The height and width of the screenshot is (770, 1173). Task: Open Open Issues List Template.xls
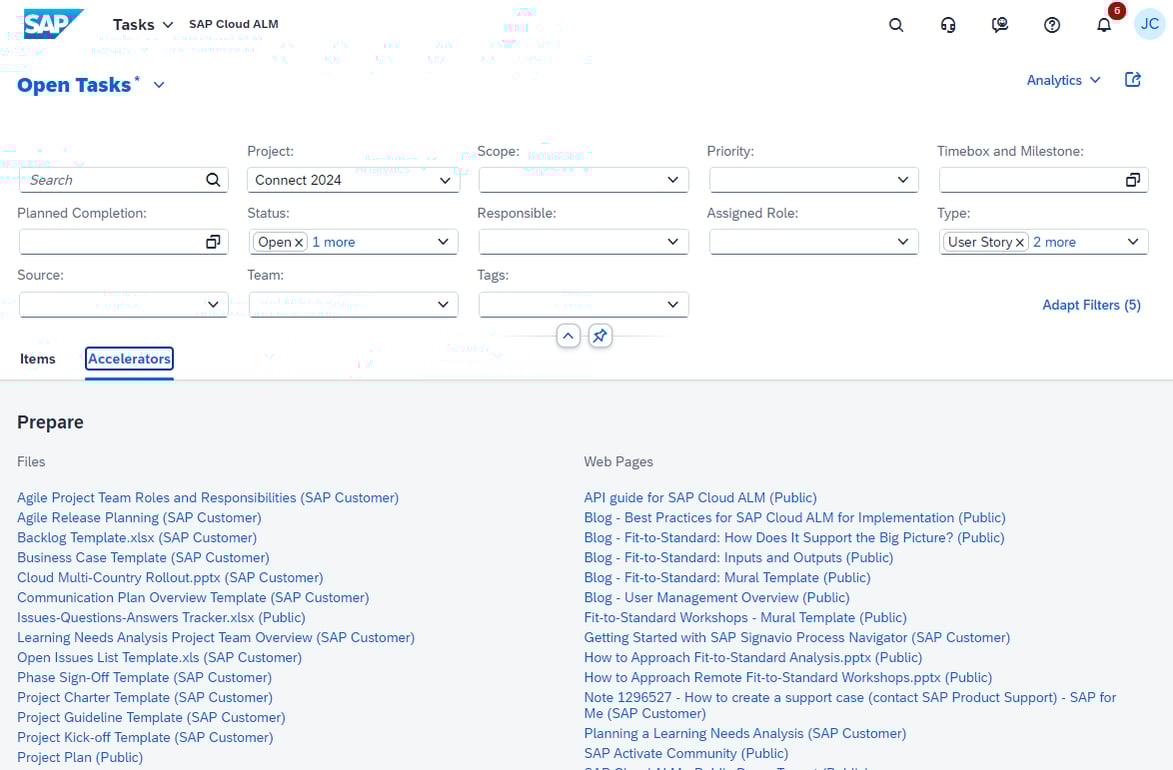[x=159, y=658]
